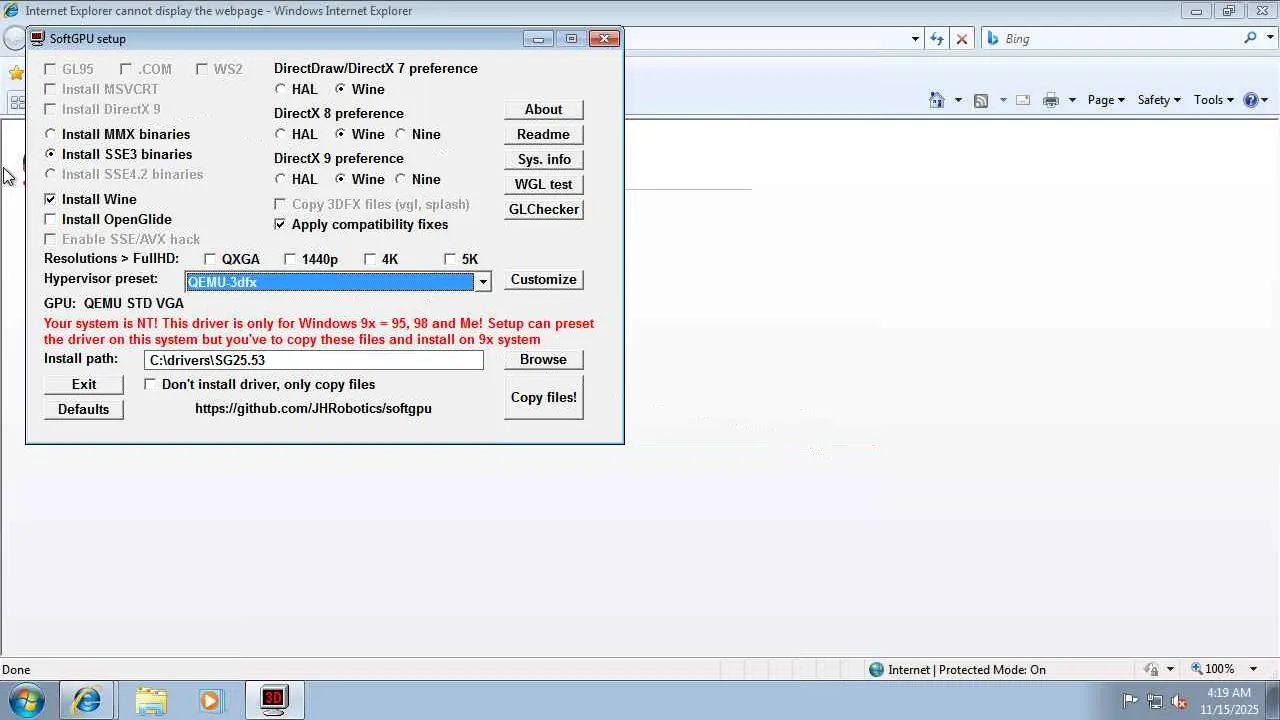
Task: Select Install MMX binaries radio button
Action: coord(50,134)
